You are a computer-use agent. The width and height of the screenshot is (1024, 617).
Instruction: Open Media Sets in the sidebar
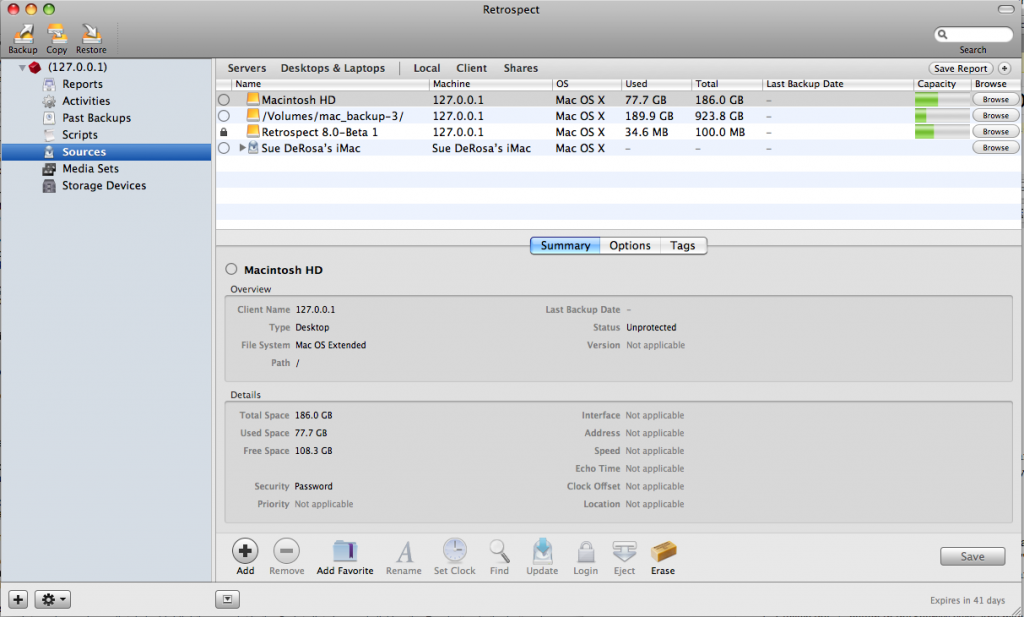click(x=90, y=168)
